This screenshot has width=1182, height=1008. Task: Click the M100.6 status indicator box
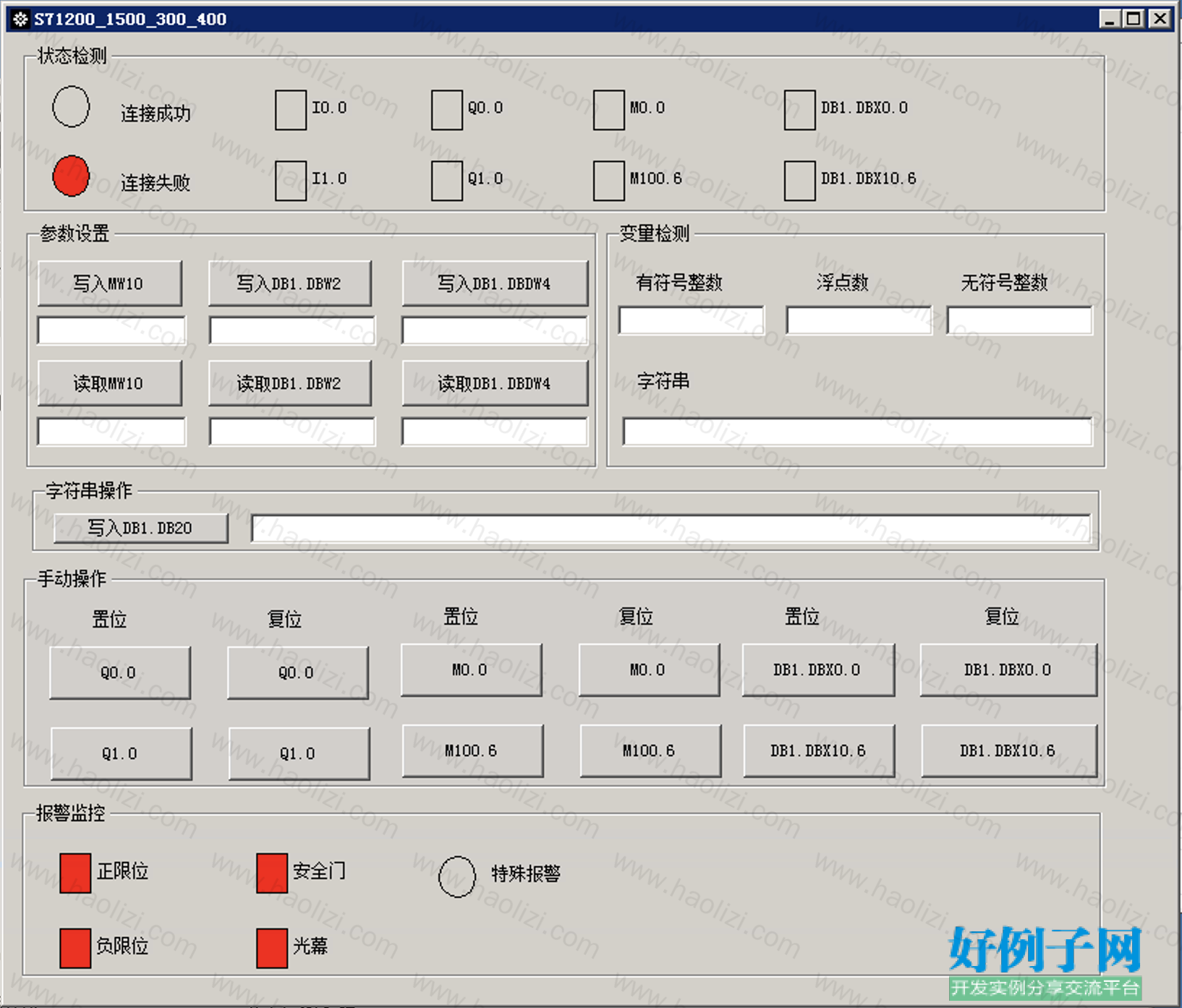tap(609, 181)
